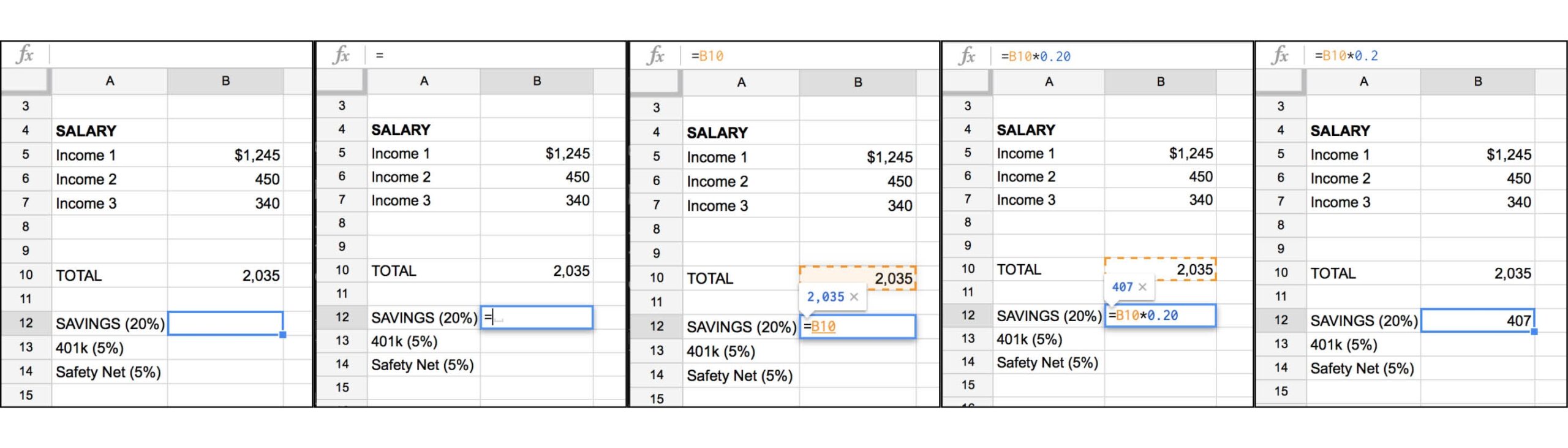
Task: Select the SAVINGS cell showing the result 407
Action: (x=1477, y=321)
